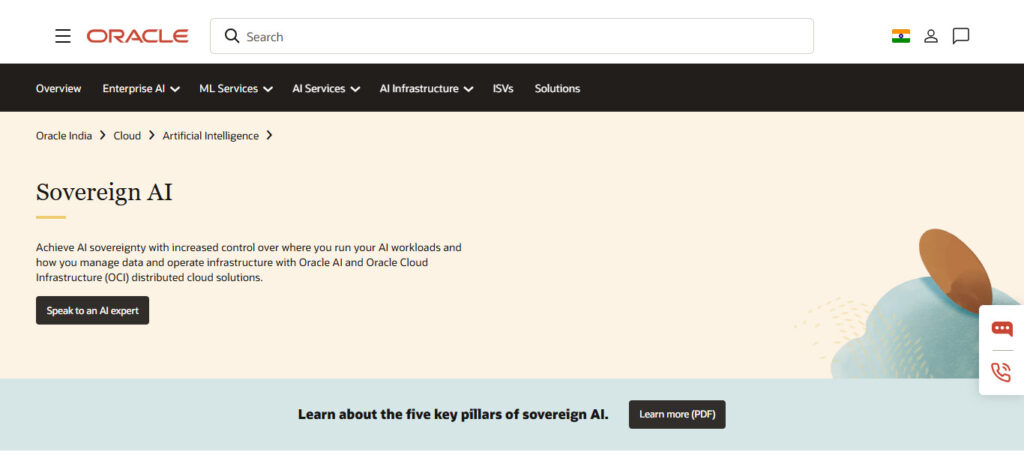Click the Oracle logo

point(137,36)
